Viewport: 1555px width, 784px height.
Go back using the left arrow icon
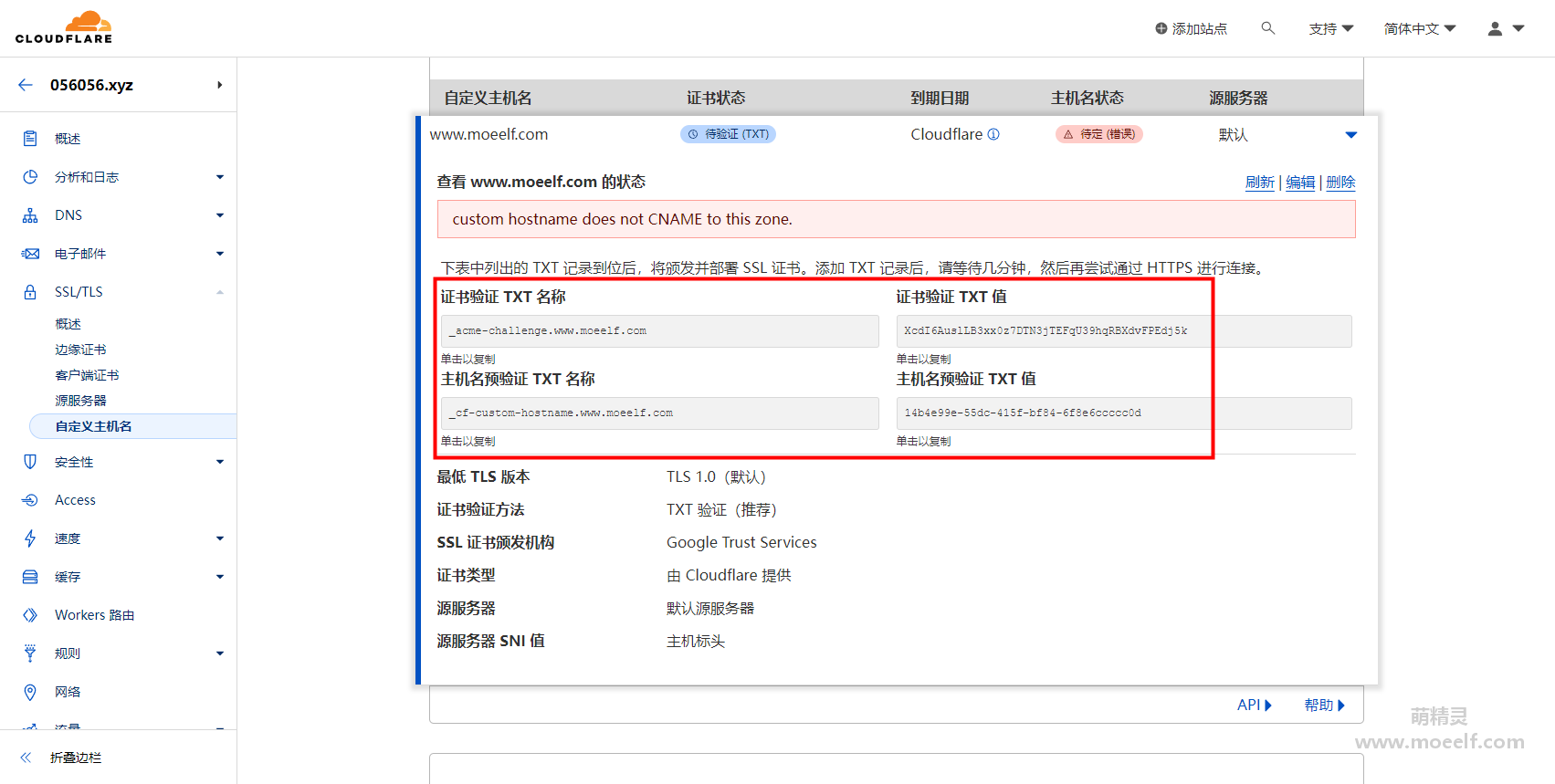pyautogui.click(x=26, y=85)
